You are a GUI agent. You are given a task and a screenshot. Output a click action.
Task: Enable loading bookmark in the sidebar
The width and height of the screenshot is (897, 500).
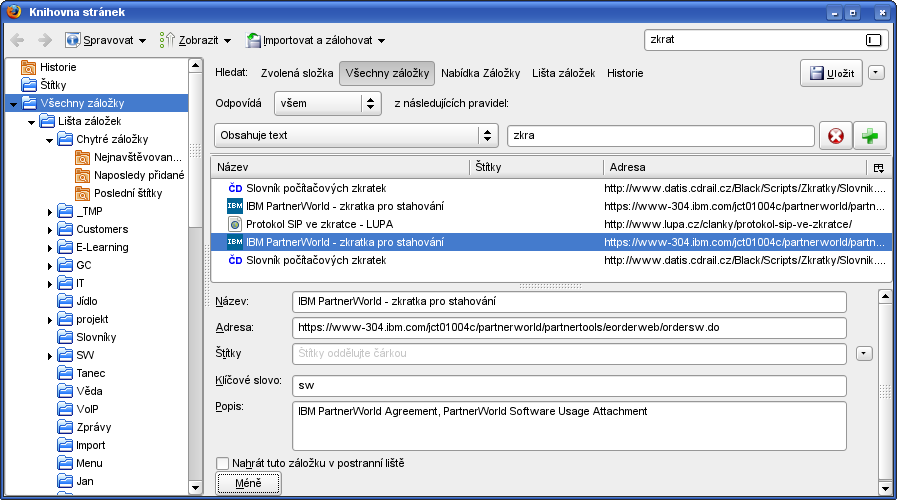(x=223, y=463)
